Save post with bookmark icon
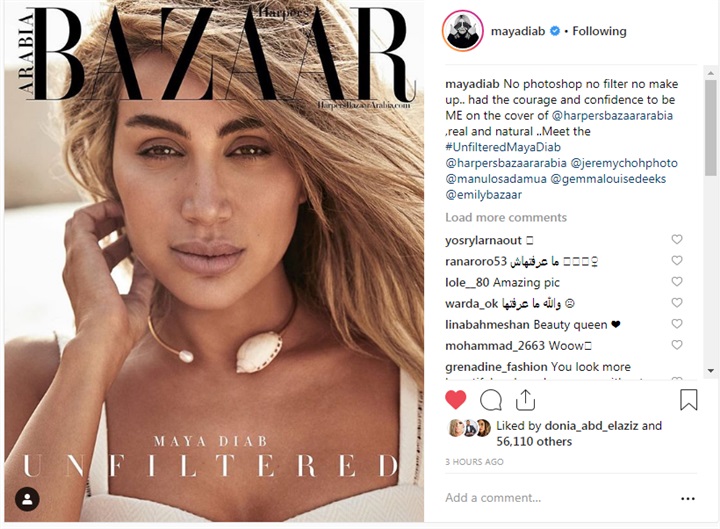Screen dimensions: 720x529 pyautogui.click(x=688, y=400)
